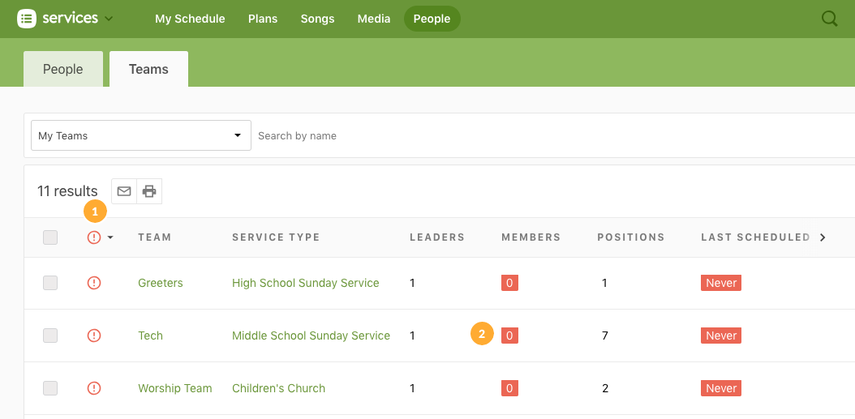855x419 pixels.
Task: Check the Greeters row checkbox
Action: click(x=50, y=283)
